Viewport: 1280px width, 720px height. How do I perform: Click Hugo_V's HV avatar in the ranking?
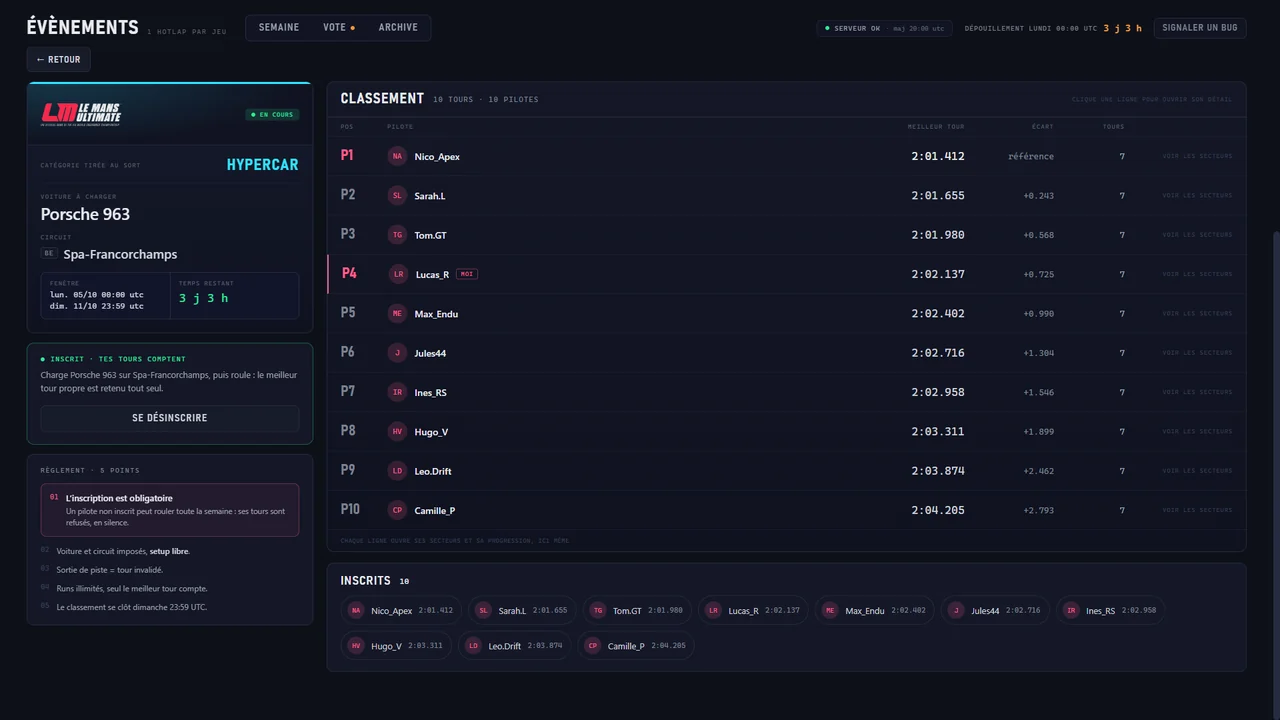(397, 432)
